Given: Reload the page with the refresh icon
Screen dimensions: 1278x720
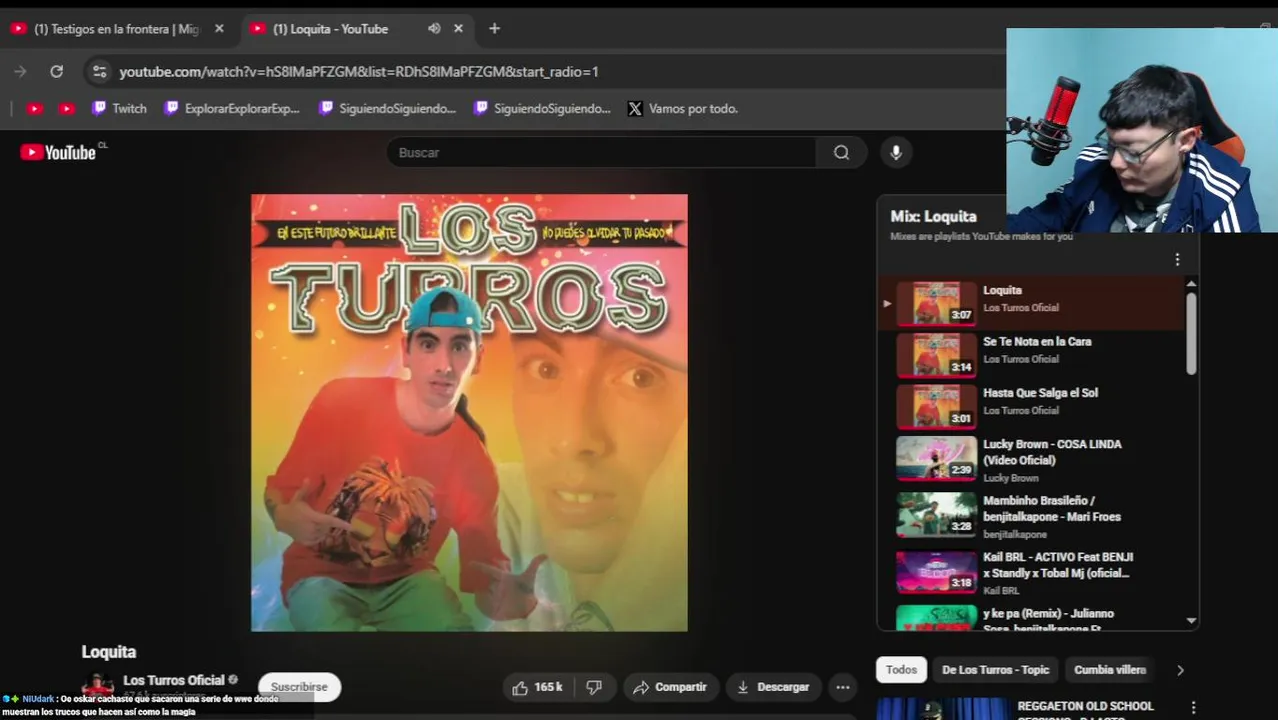Looking at the screenshot, I should pyautogui.click(x=57, y=71).
